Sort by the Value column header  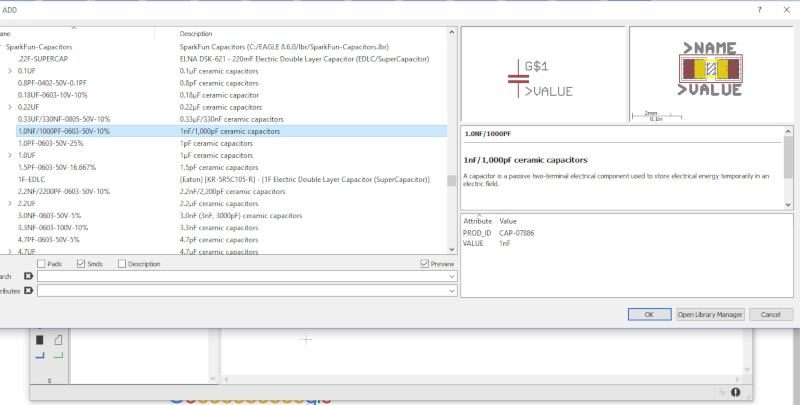coord(508,221)
